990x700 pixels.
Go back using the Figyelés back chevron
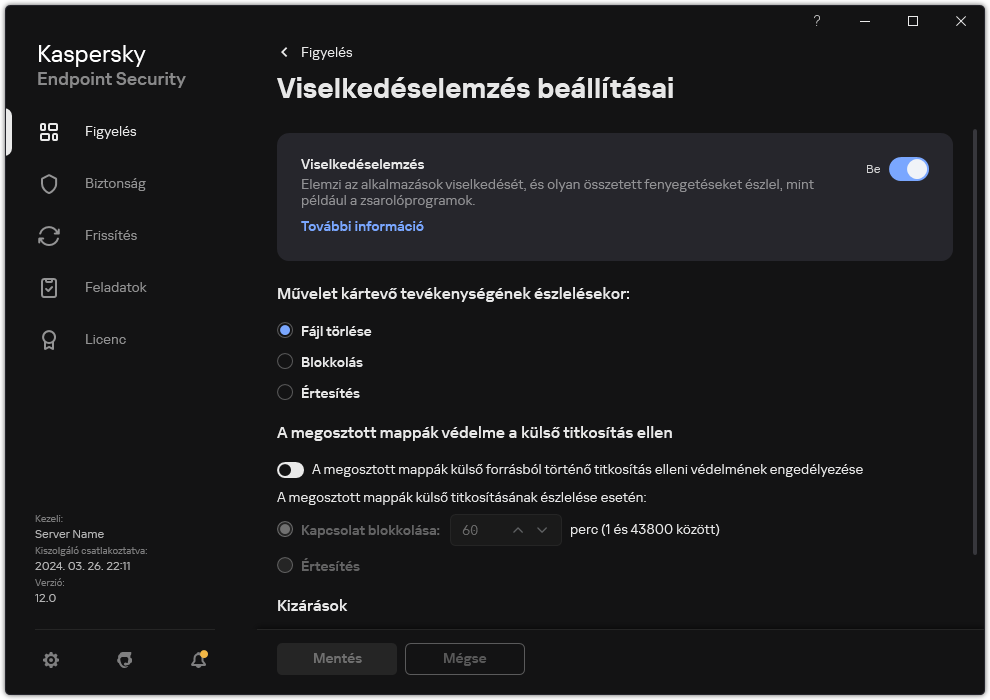(284, 52)
